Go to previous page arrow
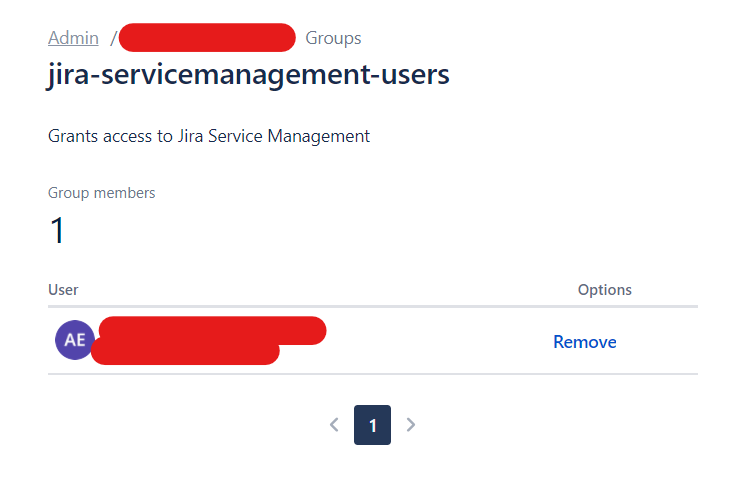The height and width of the screenshot is (500, 748). tap(334, 425)
